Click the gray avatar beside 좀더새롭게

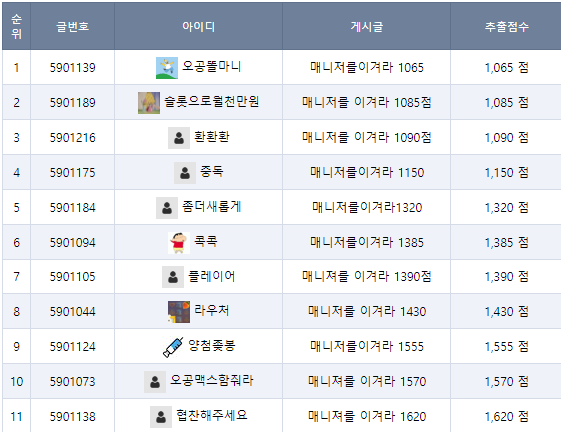coord(167,208)
